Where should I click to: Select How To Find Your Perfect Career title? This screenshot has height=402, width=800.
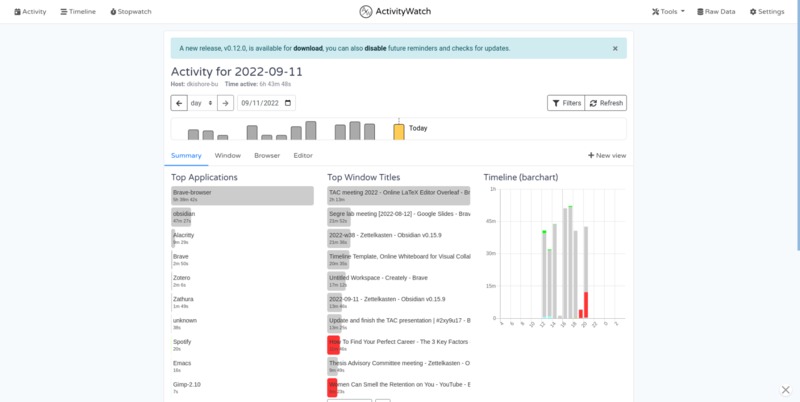398,345
